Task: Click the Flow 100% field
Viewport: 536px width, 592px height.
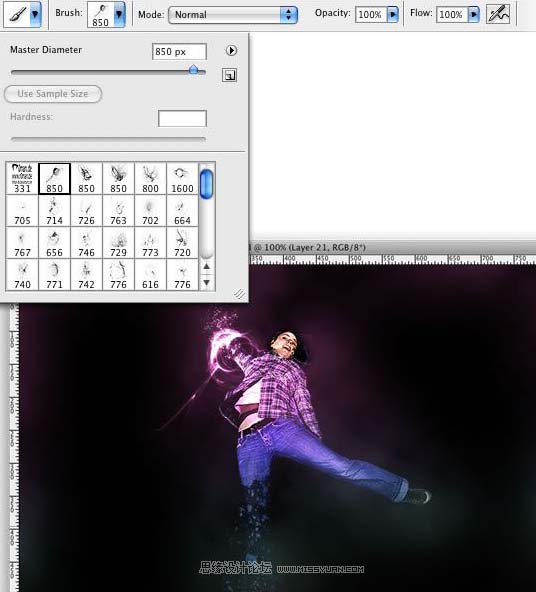Action: click(x=452, y=15)
